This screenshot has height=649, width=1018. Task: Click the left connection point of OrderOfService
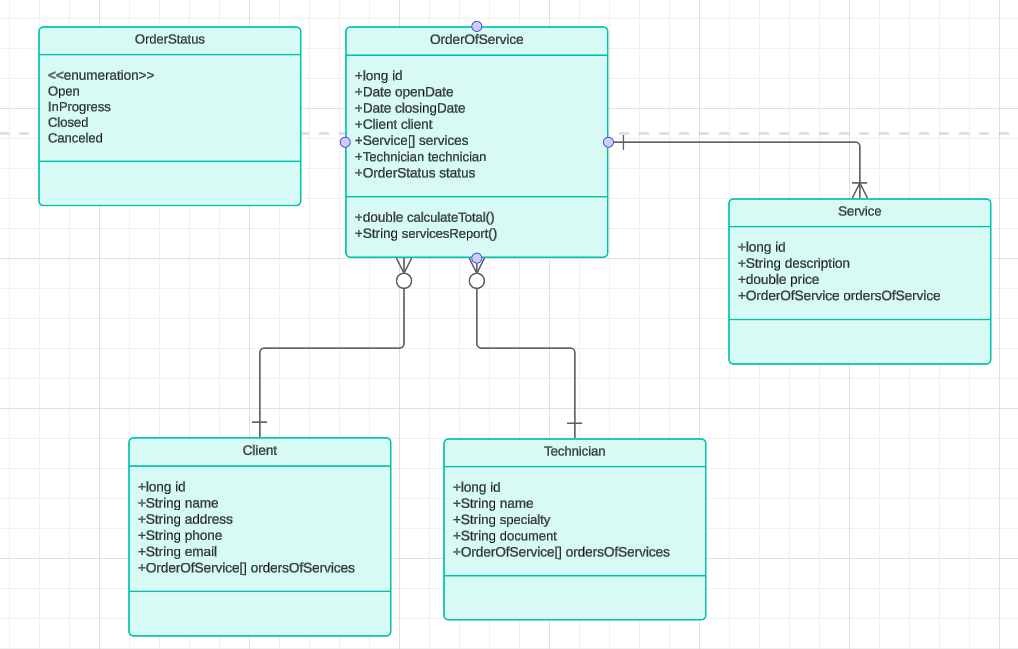[x=345, y=142]
